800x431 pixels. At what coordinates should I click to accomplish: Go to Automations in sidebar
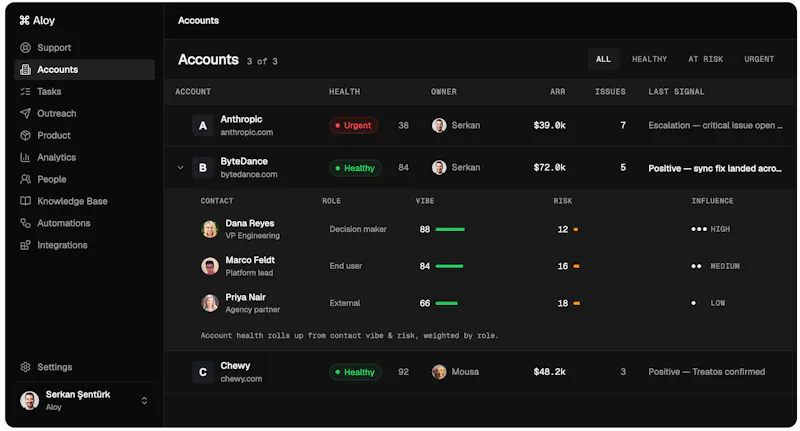84,223
